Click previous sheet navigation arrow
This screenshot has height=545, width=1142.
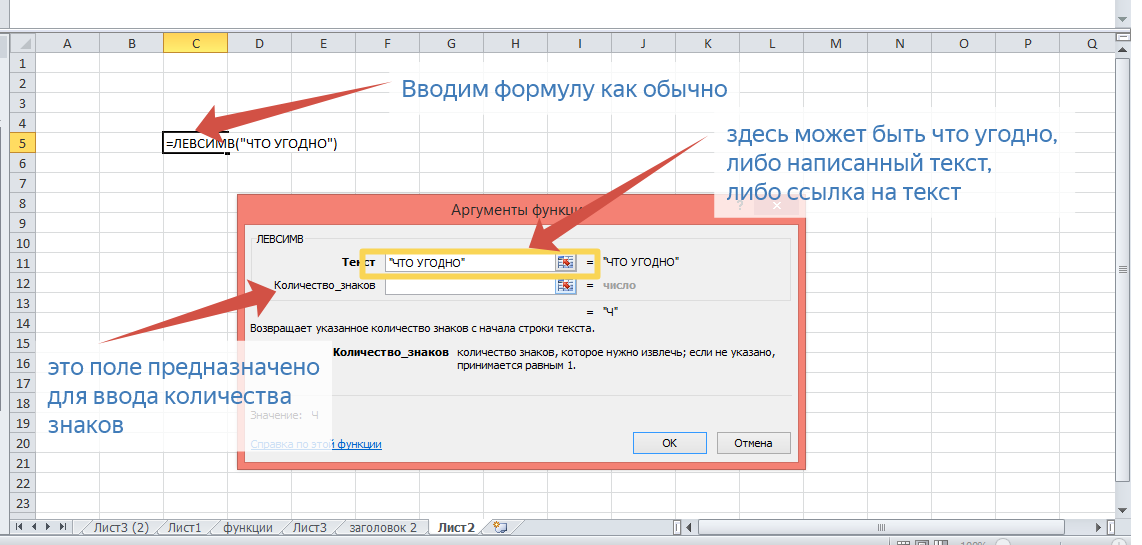[35, 527]
